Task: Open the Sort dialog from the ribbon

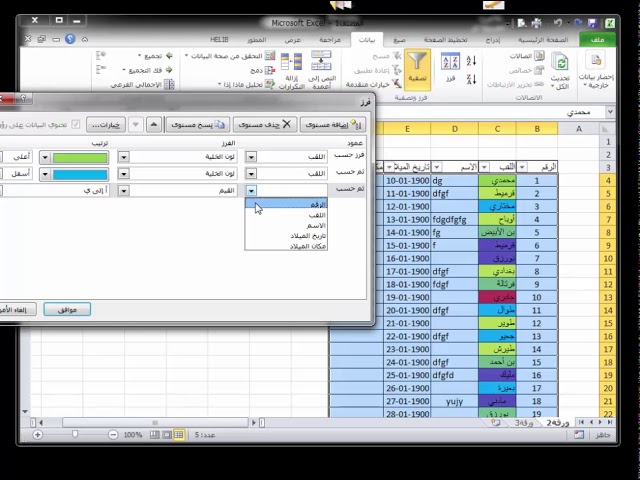Action: [x=450, y=68]
